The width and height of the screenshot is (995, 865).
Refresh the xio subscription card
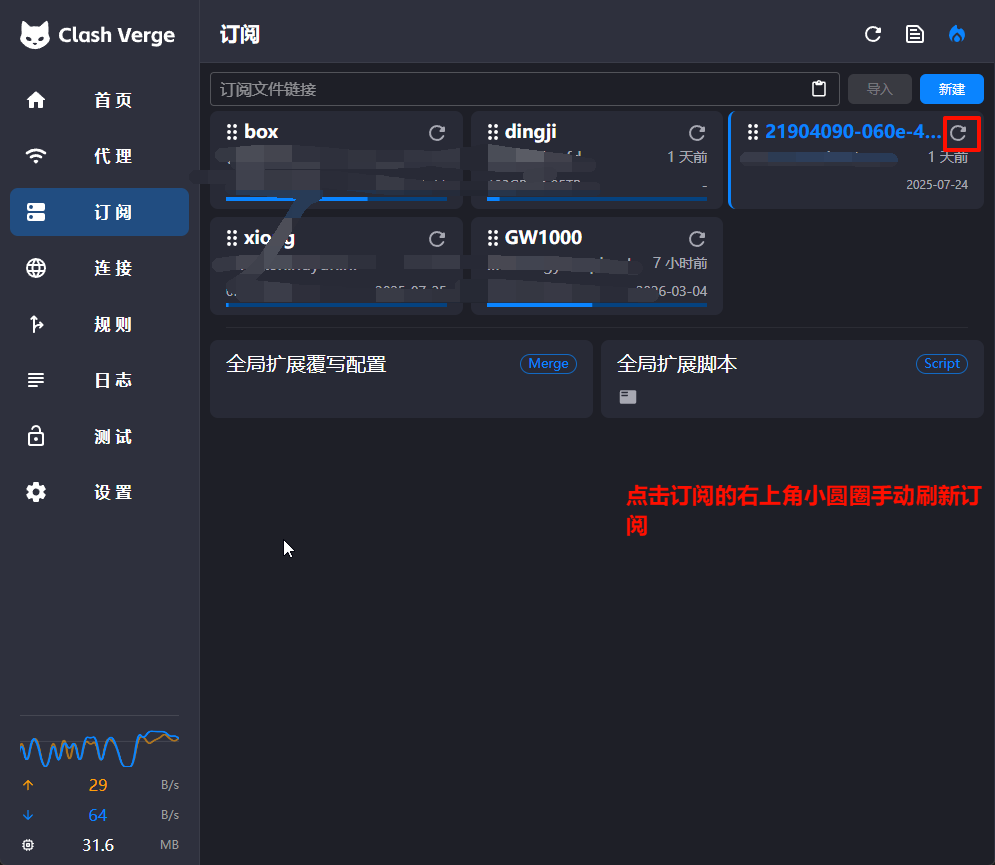point(437,239)
